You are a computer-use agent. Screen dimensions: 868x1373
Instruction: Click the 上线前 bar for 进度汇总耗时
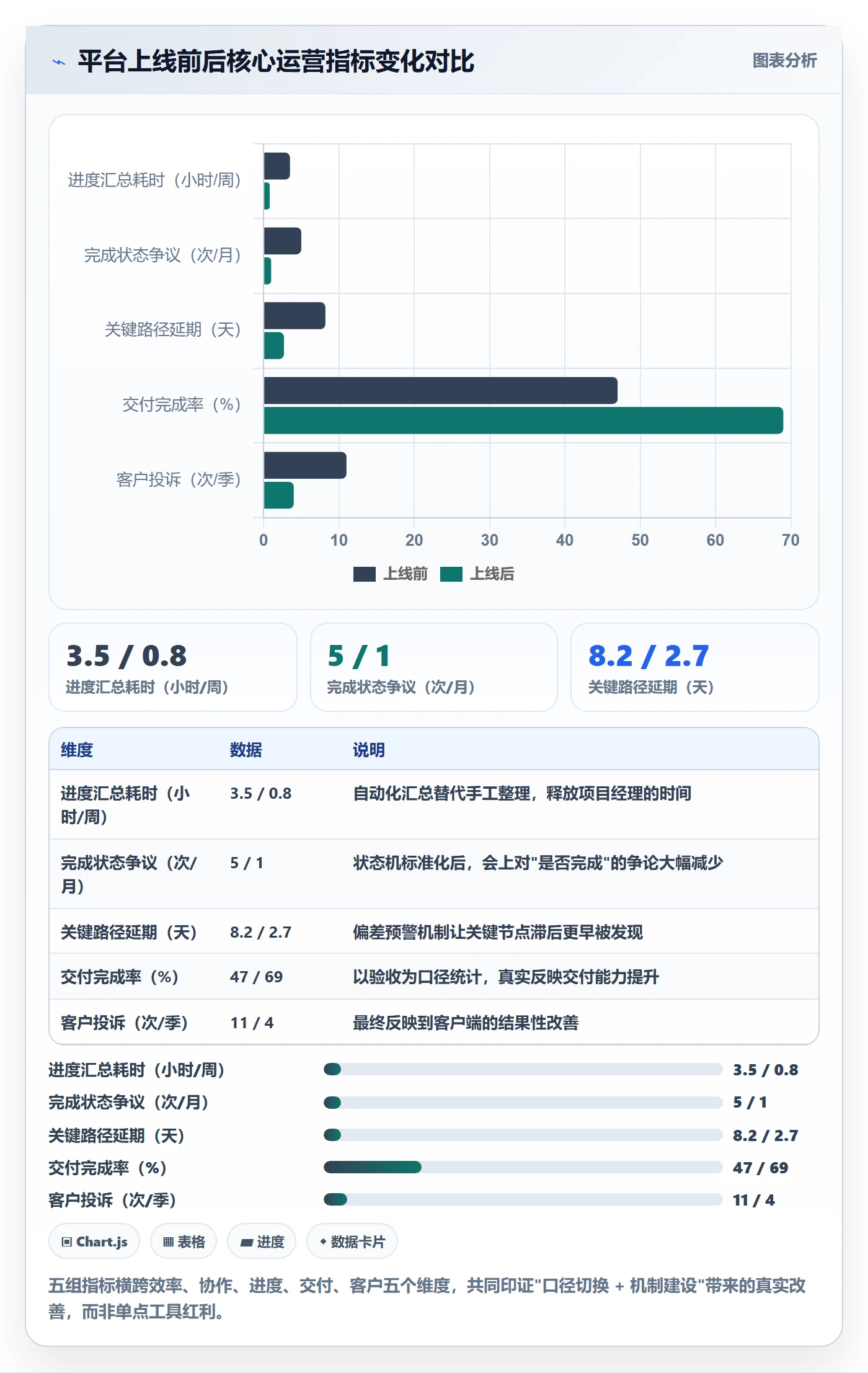pyautogui.click(x=277, y=166)
